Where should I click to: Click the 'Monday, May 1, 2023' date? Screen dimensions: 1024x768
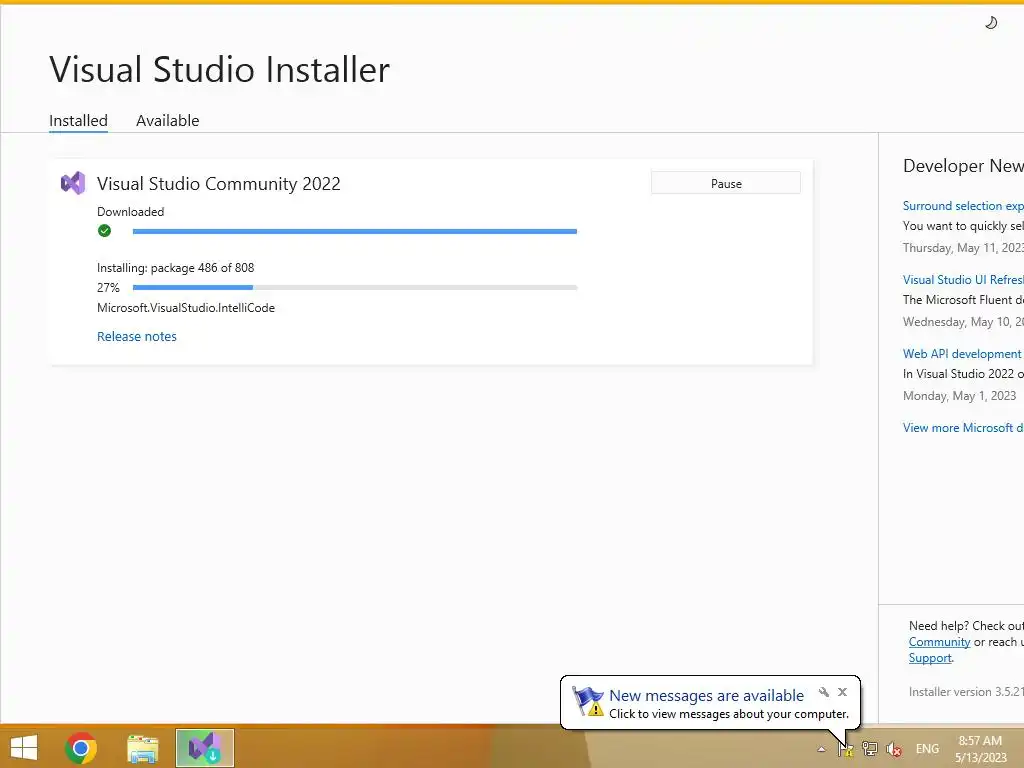coord(959,396)
